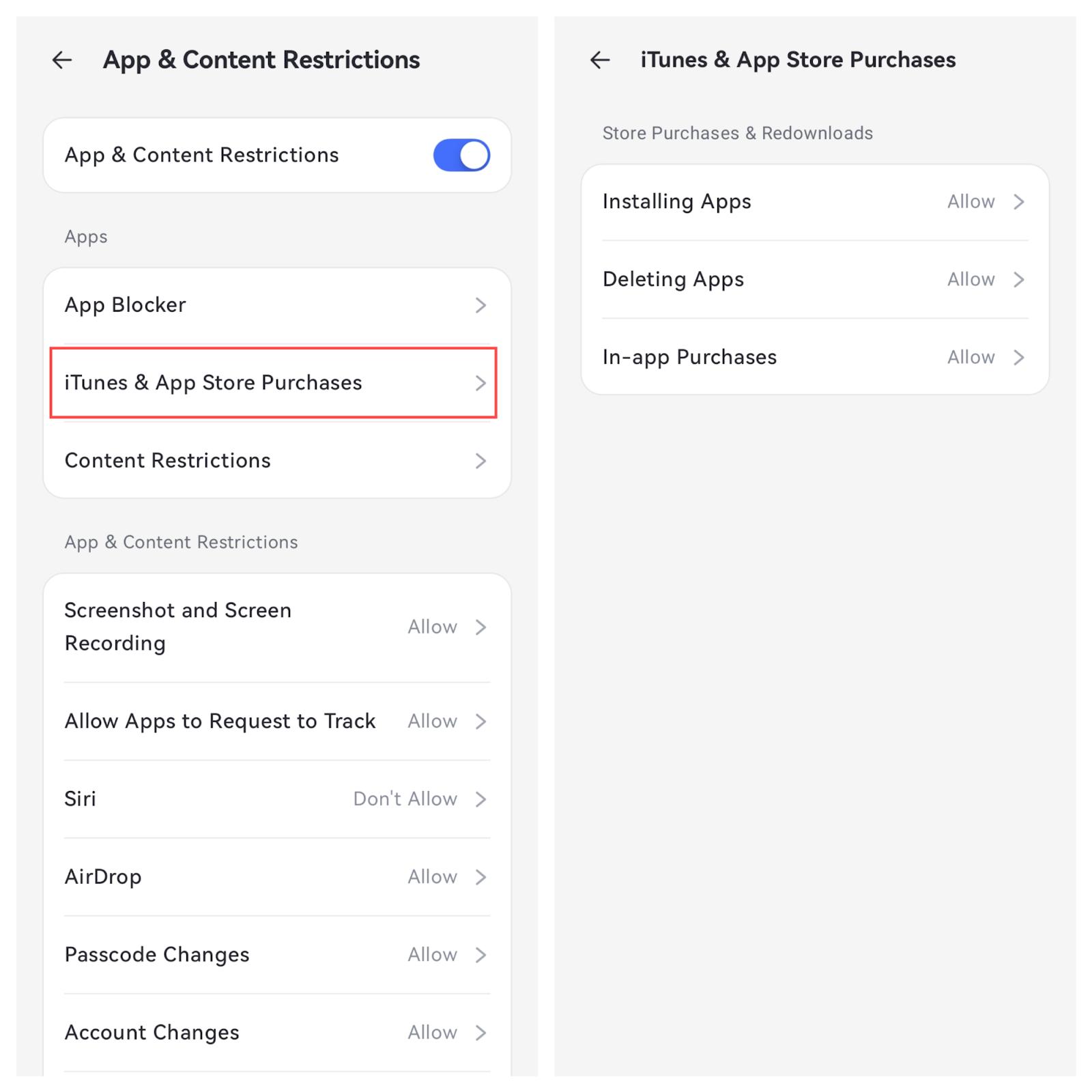Change Siri Don't Allow setting

405,799
